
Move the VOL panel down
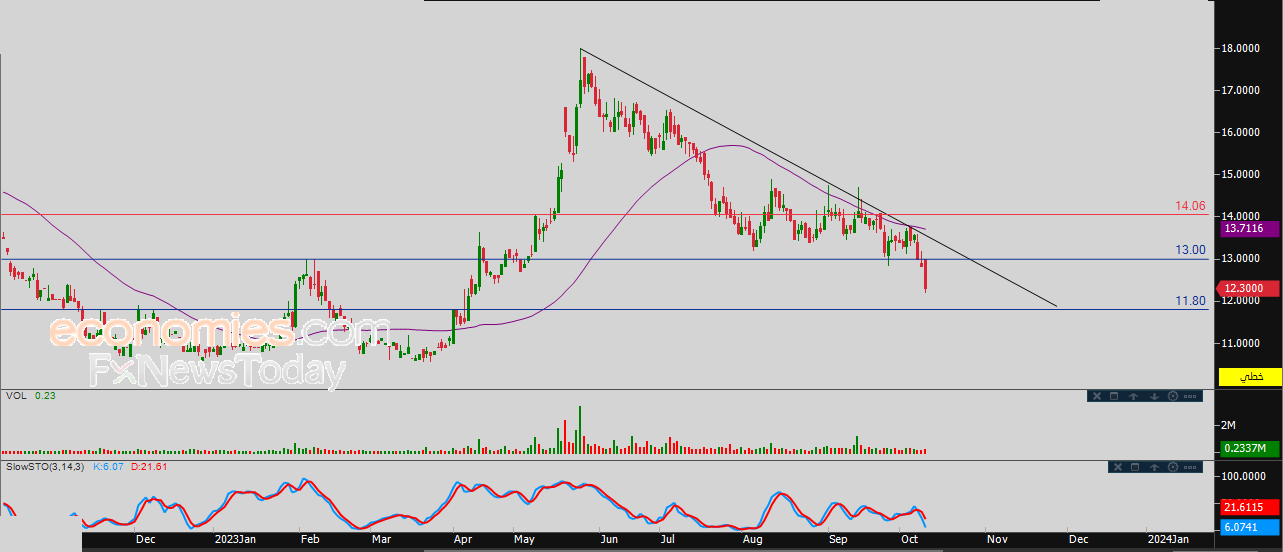(1154, 396)
